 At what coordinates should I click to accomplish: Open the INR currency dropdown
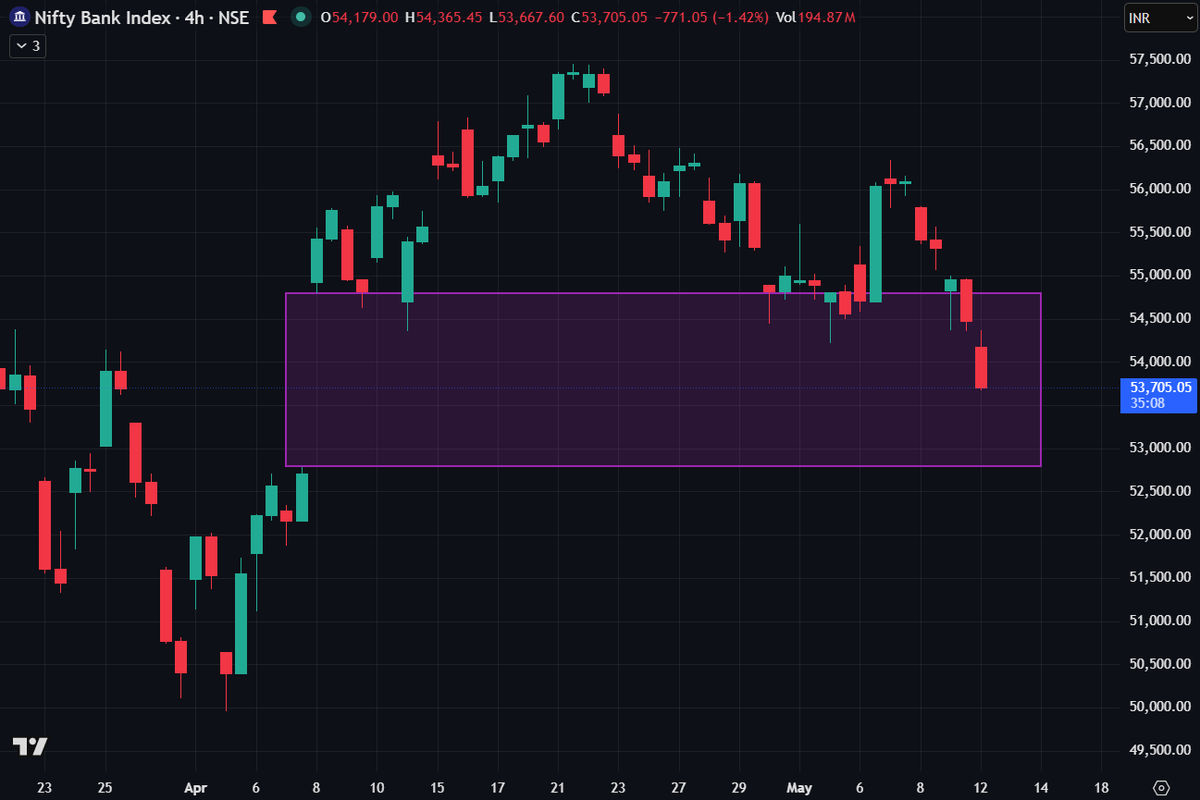coord(1159,18)
